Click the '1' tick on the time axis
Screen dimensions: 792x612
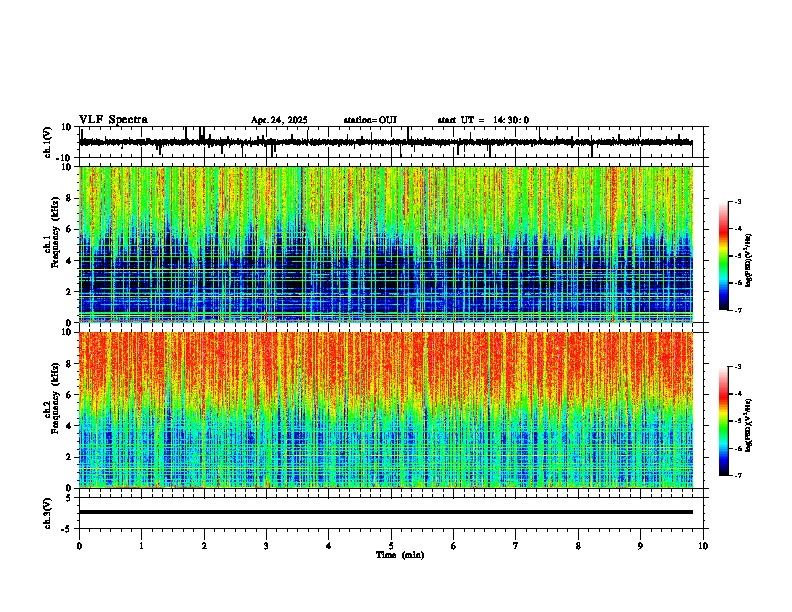[141, 546]
